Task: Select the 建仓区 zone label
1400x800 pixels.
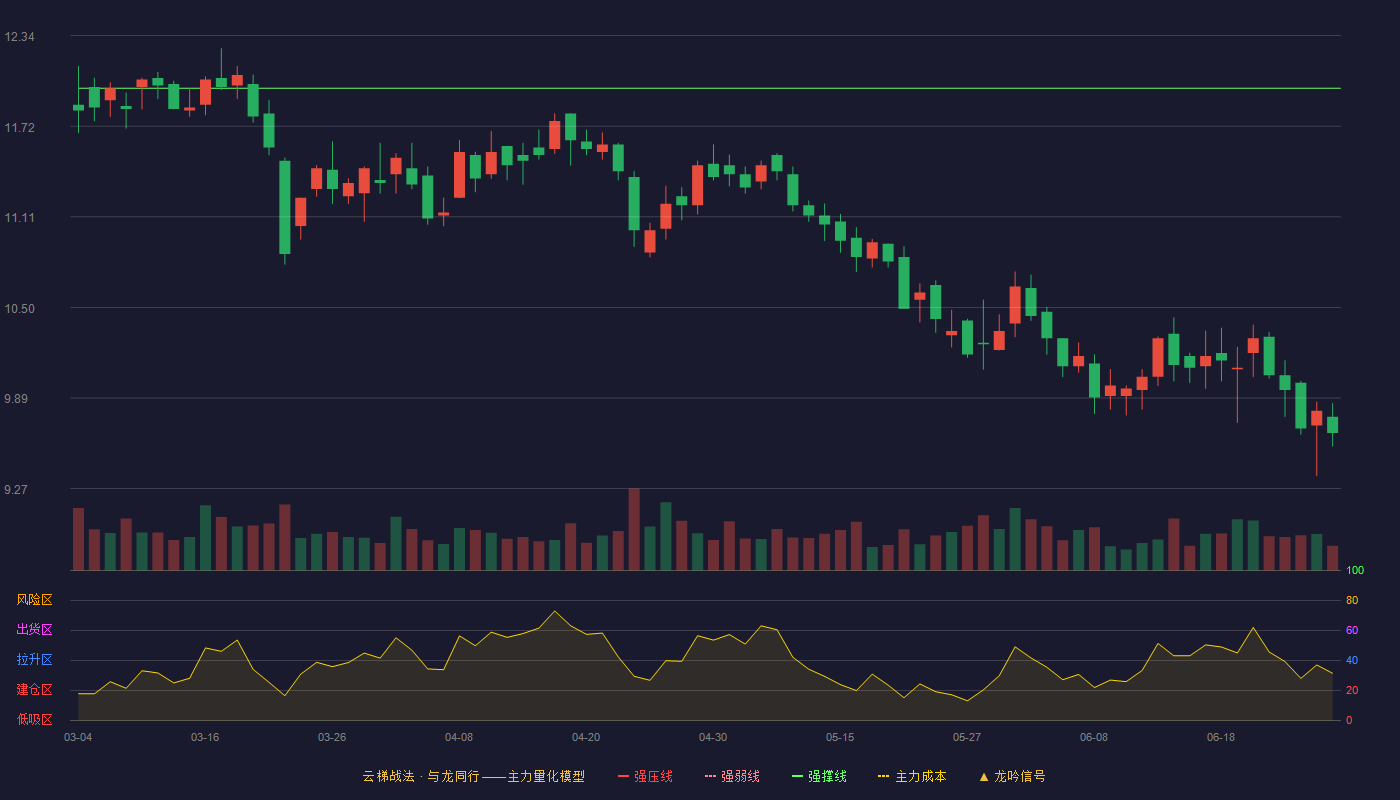Action: (34, 690)
